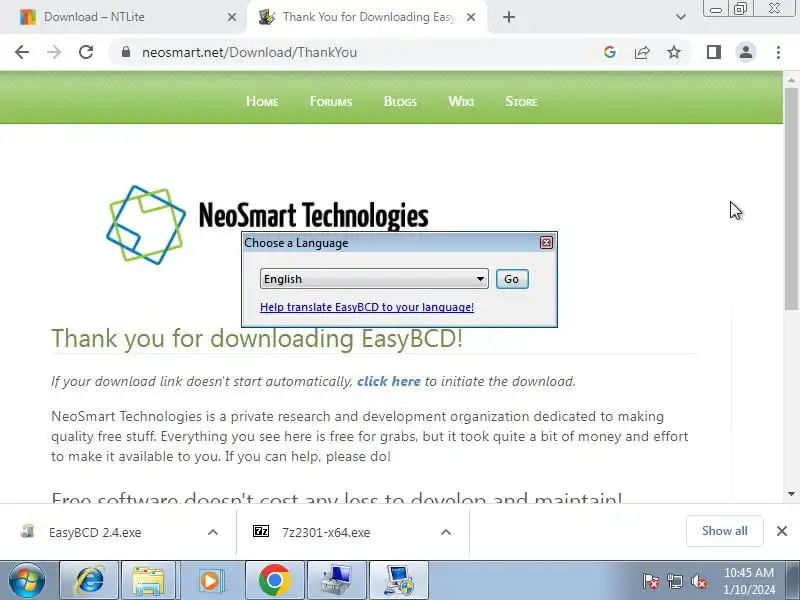Screen dimensions: 800x600
Task: Share this page via the share icon
Action: coord(642,52)
